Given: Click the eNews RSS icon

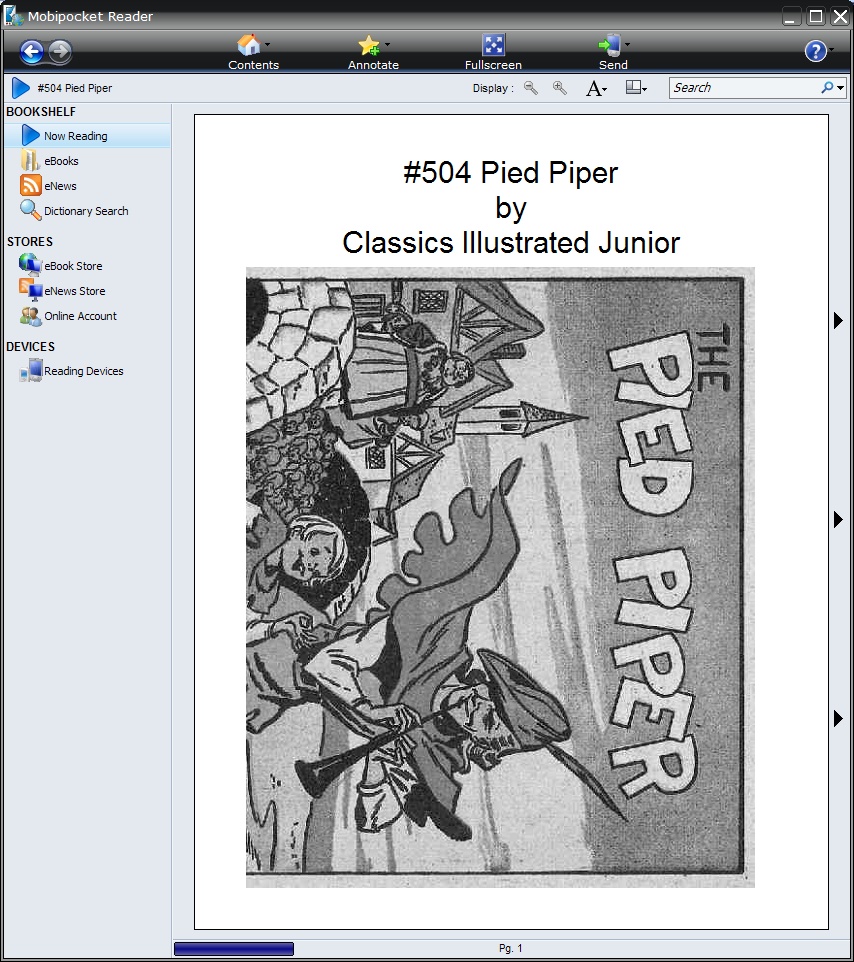Looking at the screenshot, I should click(31, 185).
